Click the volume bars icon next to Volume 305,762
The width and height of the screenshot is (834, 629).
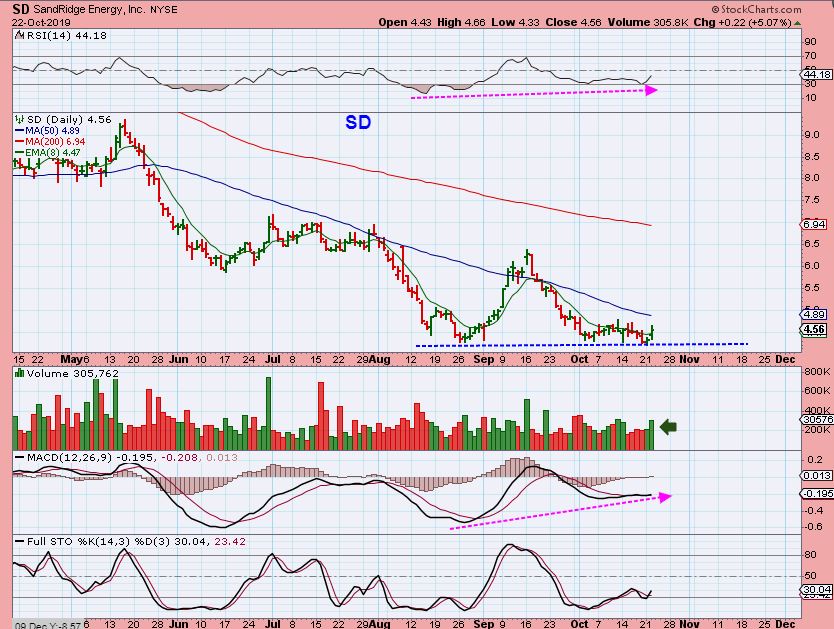coord(19,373)
